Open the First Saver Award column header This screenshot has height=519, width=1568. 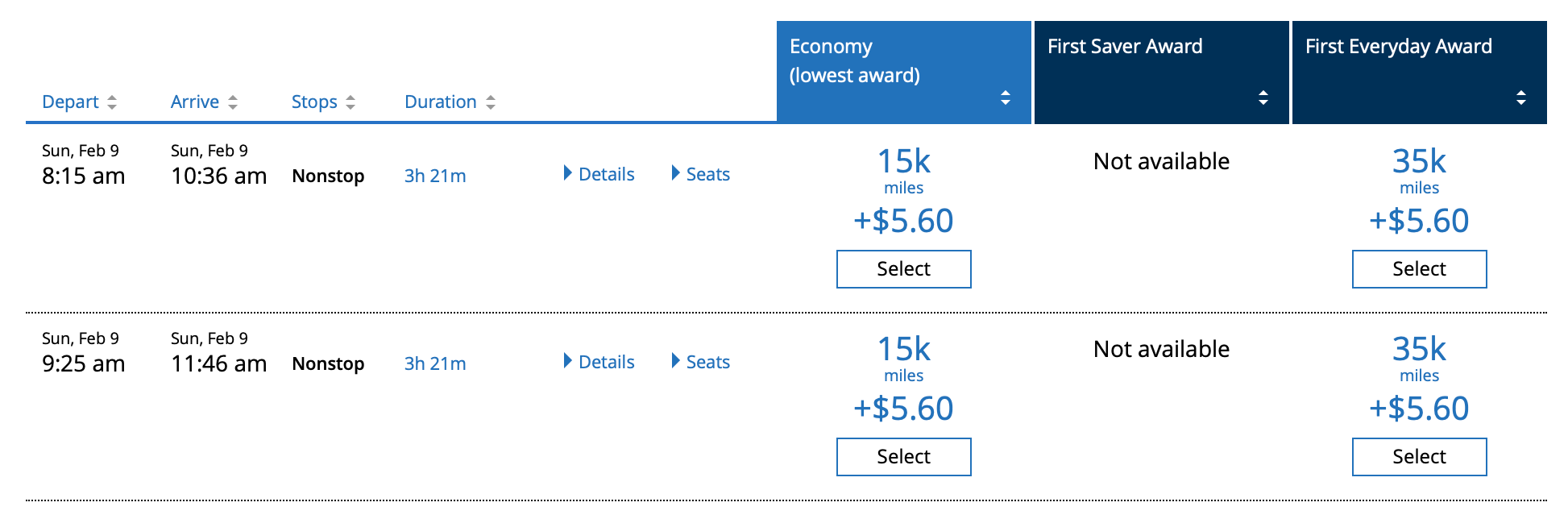pyautogui.click(x=1162, y=73)
